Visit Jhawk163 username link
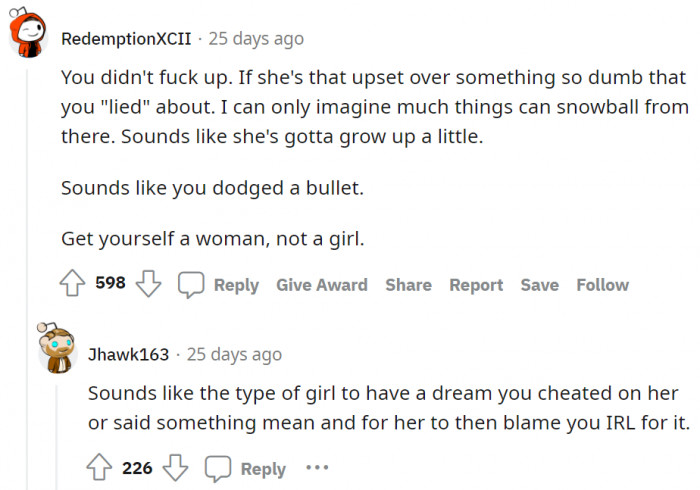Viewport: 700px width, 490px height. pos(127,354)
